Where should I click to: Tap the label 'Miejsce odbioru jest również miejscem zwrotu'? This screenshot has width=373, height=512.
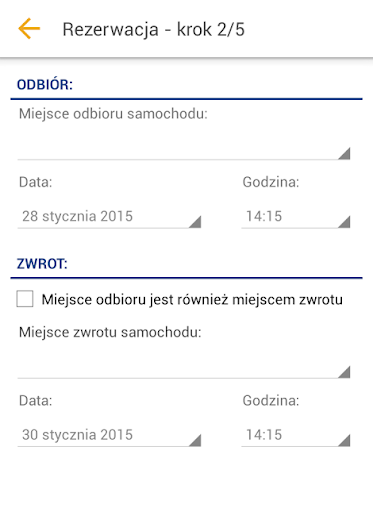192,299
